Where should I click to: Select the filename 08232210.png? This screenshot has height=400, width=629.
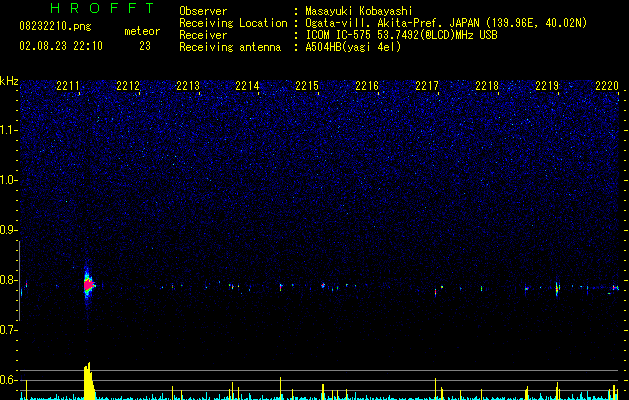55,27
